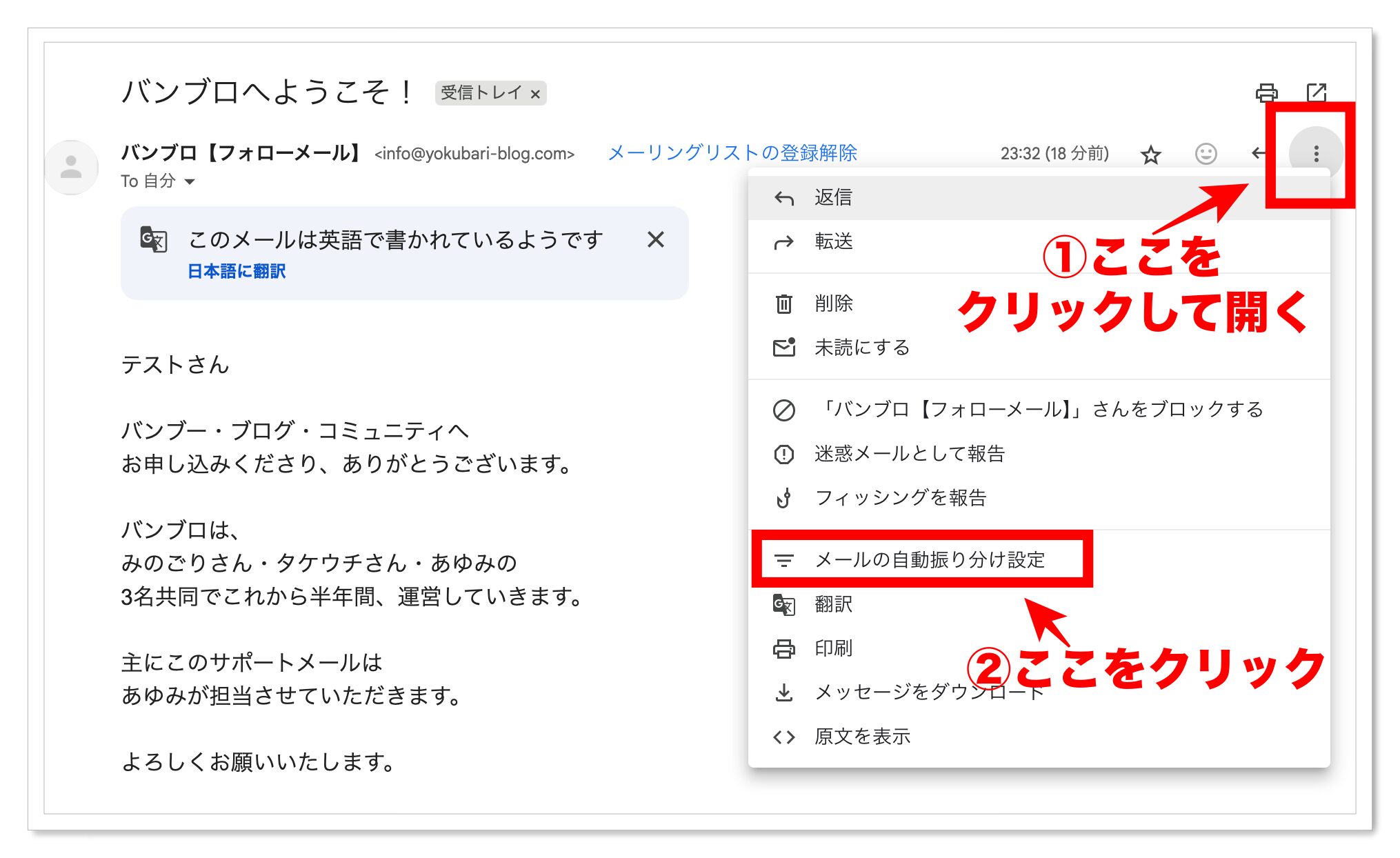Choose 未読にする menu entry
1400x858 pixels.
(x=861, y=347)
